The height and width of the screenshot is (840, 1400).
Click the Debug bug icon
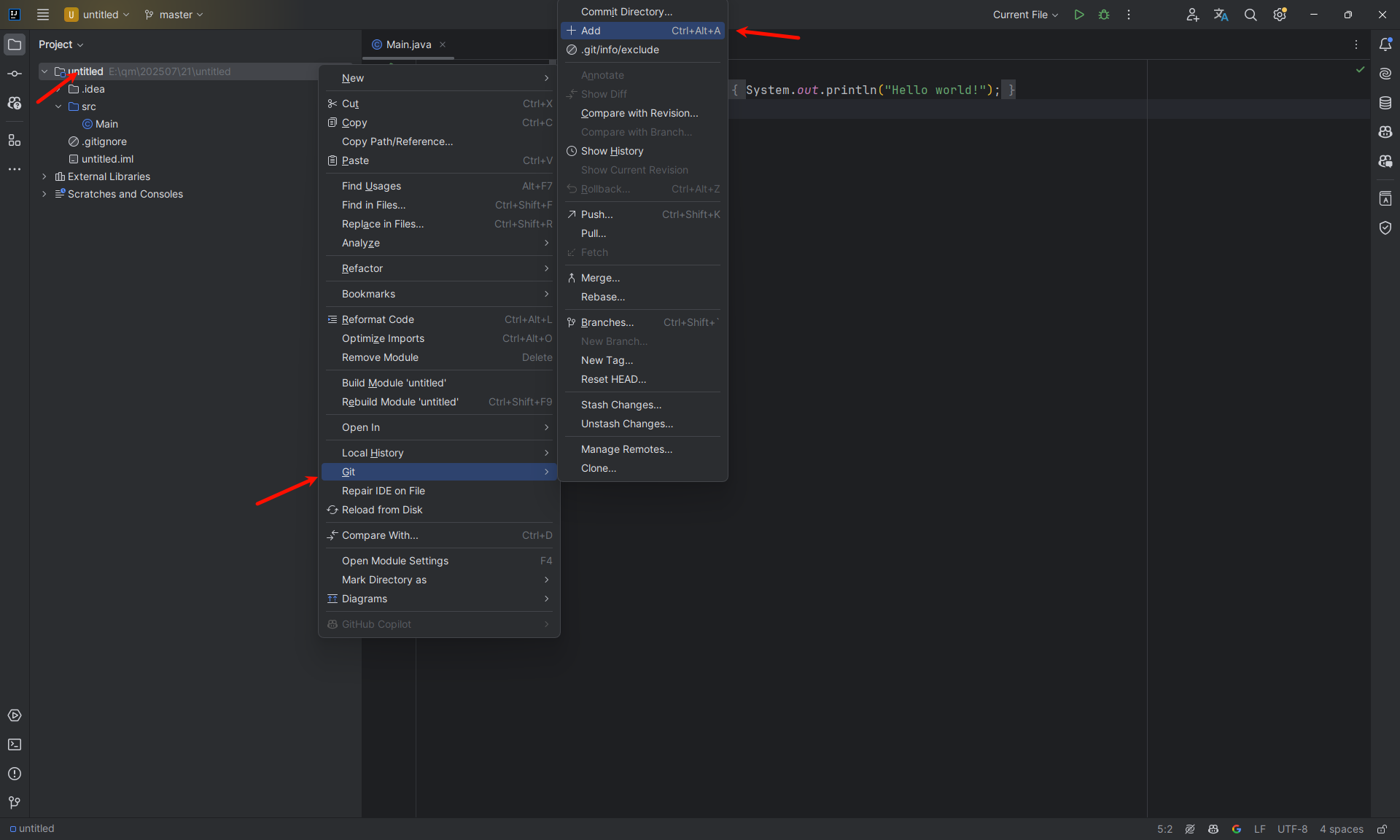(x=1104, y=15)
